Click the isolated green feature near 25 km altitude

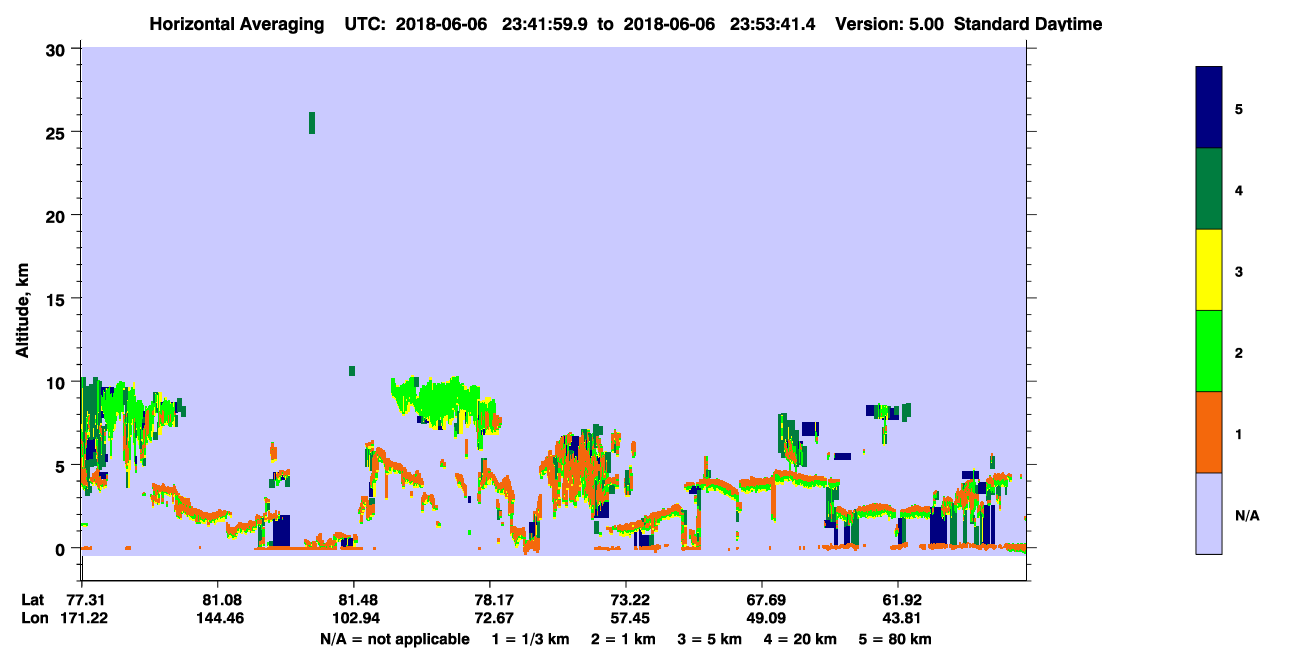pyautogui.click(x=312, y=123)
